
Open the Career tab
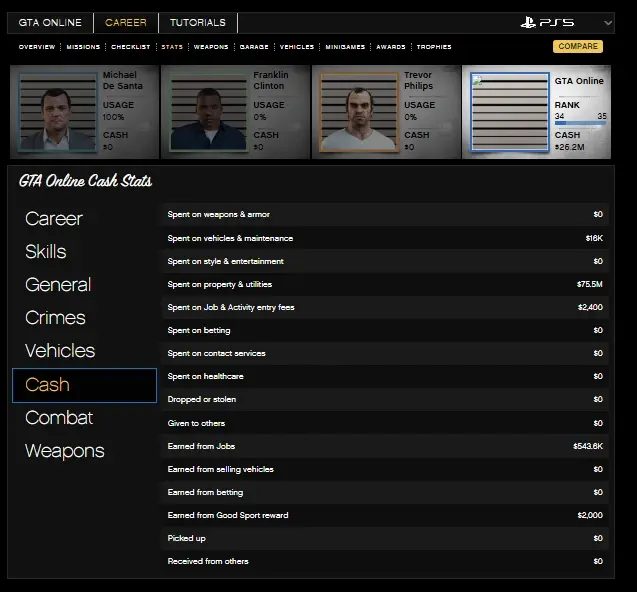click(126, 23)
